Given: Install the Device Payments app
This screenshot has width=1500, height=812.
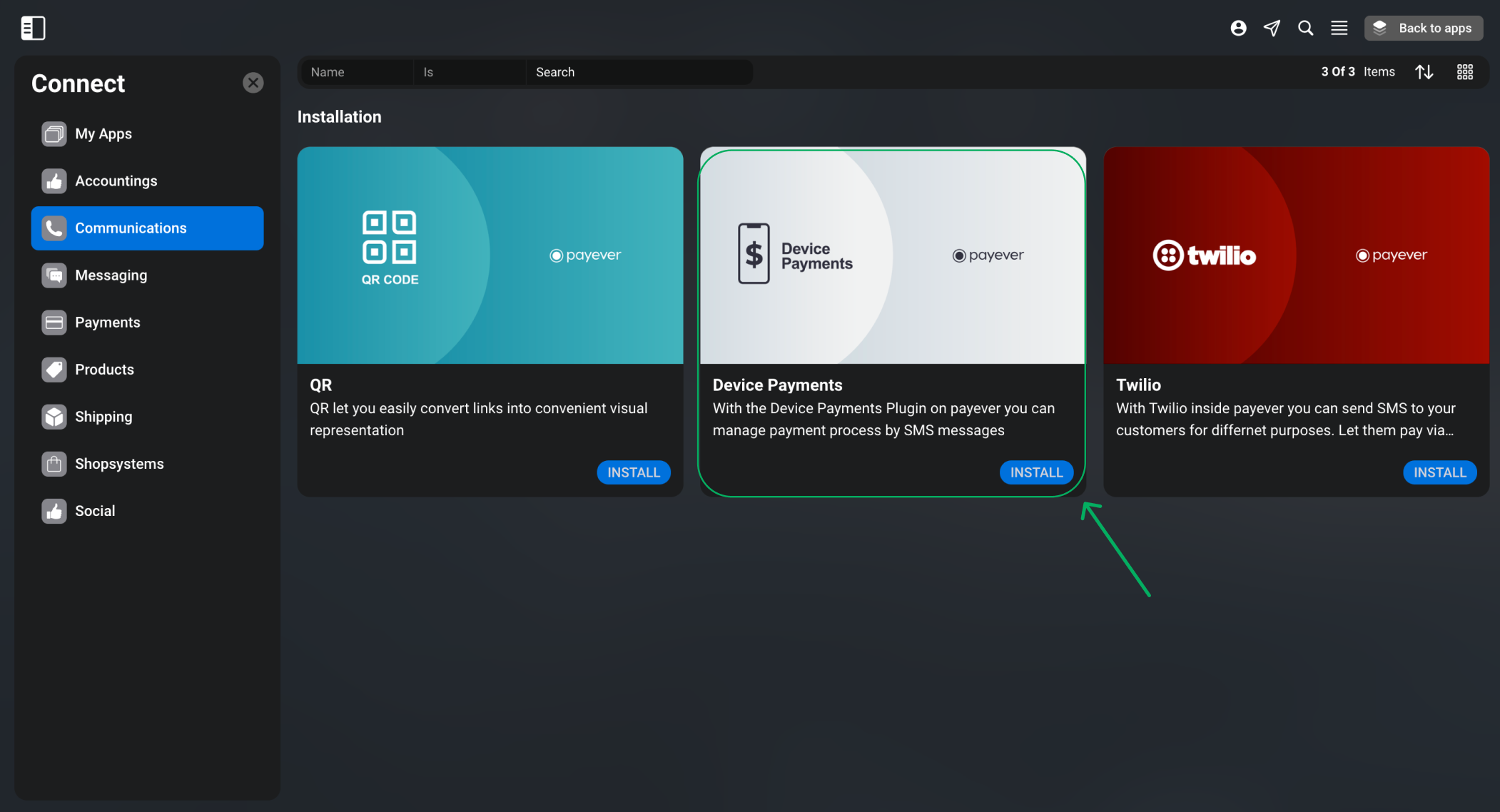Looking at the screenshot, I should click(1036, 472).
